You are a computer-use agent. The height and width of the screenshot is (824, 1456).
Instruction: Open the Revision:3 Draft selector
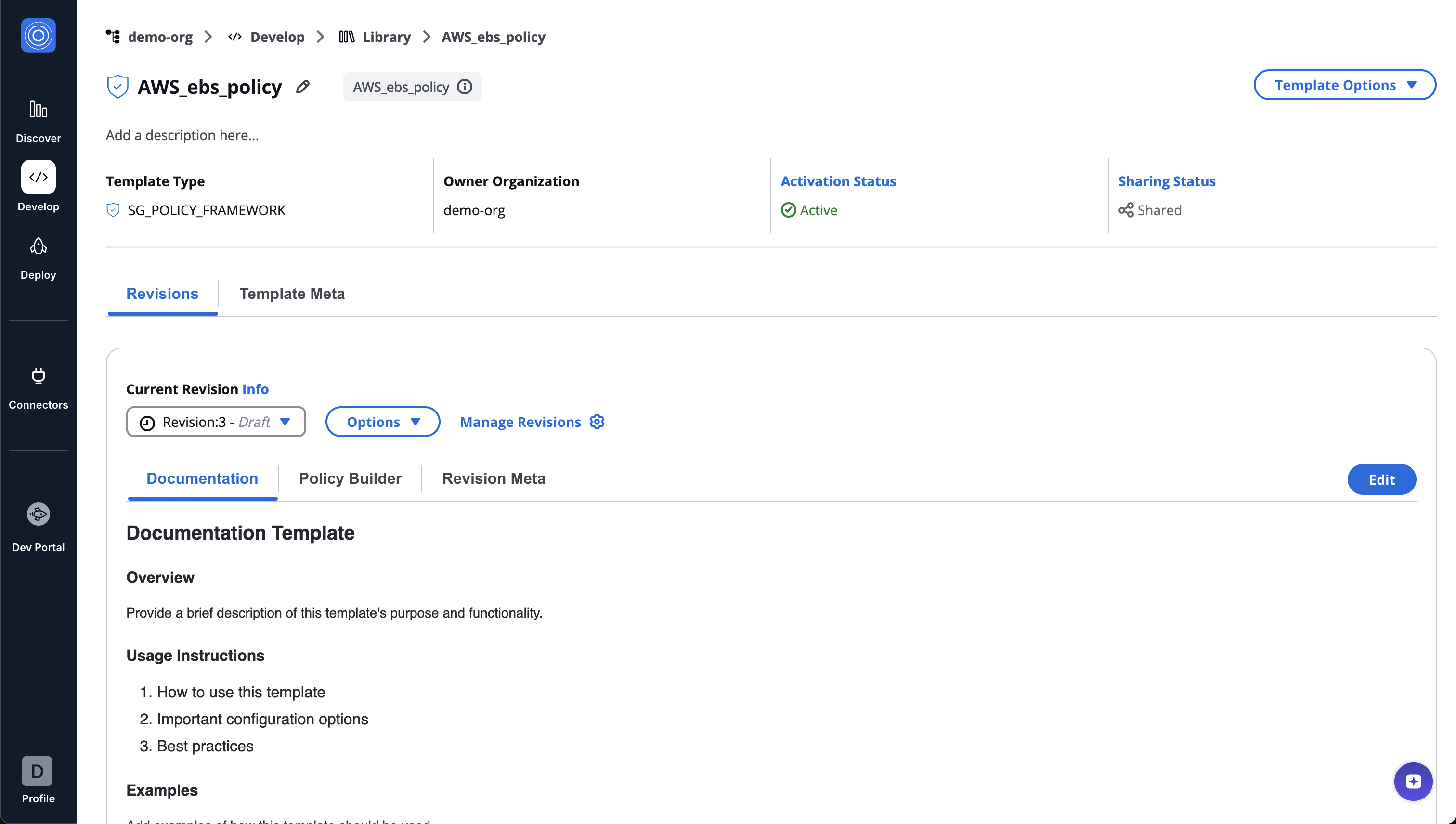[x=216, y=421]
